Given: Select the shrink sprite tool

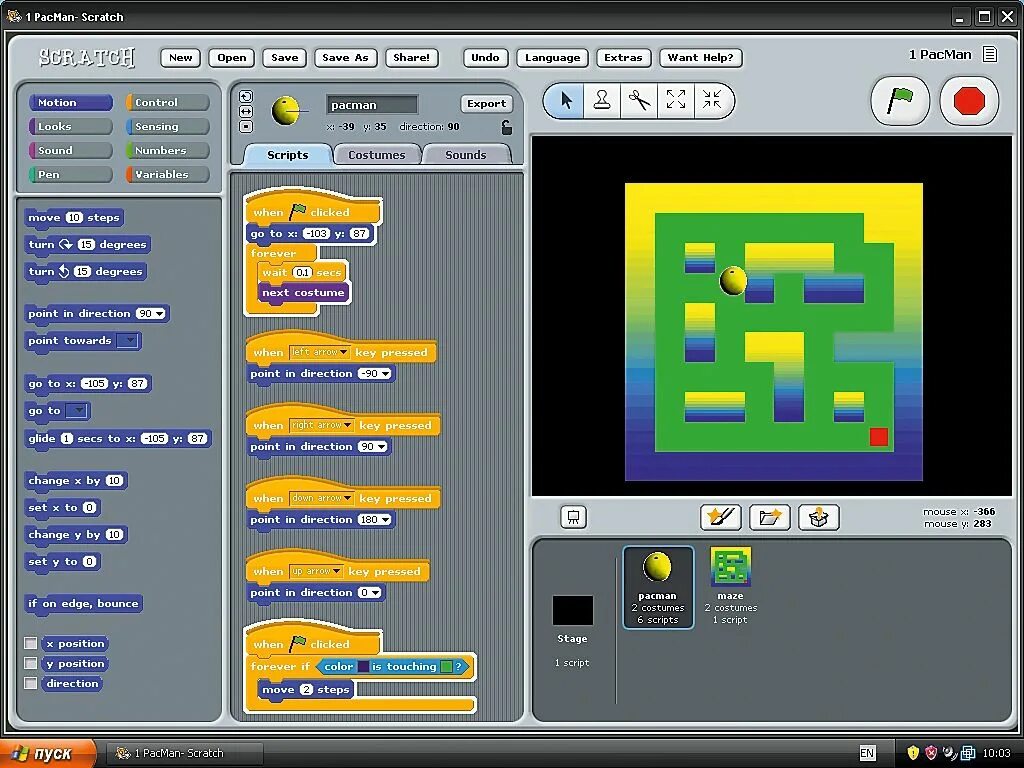Looking at the screenshot, I should pos(712,101).
